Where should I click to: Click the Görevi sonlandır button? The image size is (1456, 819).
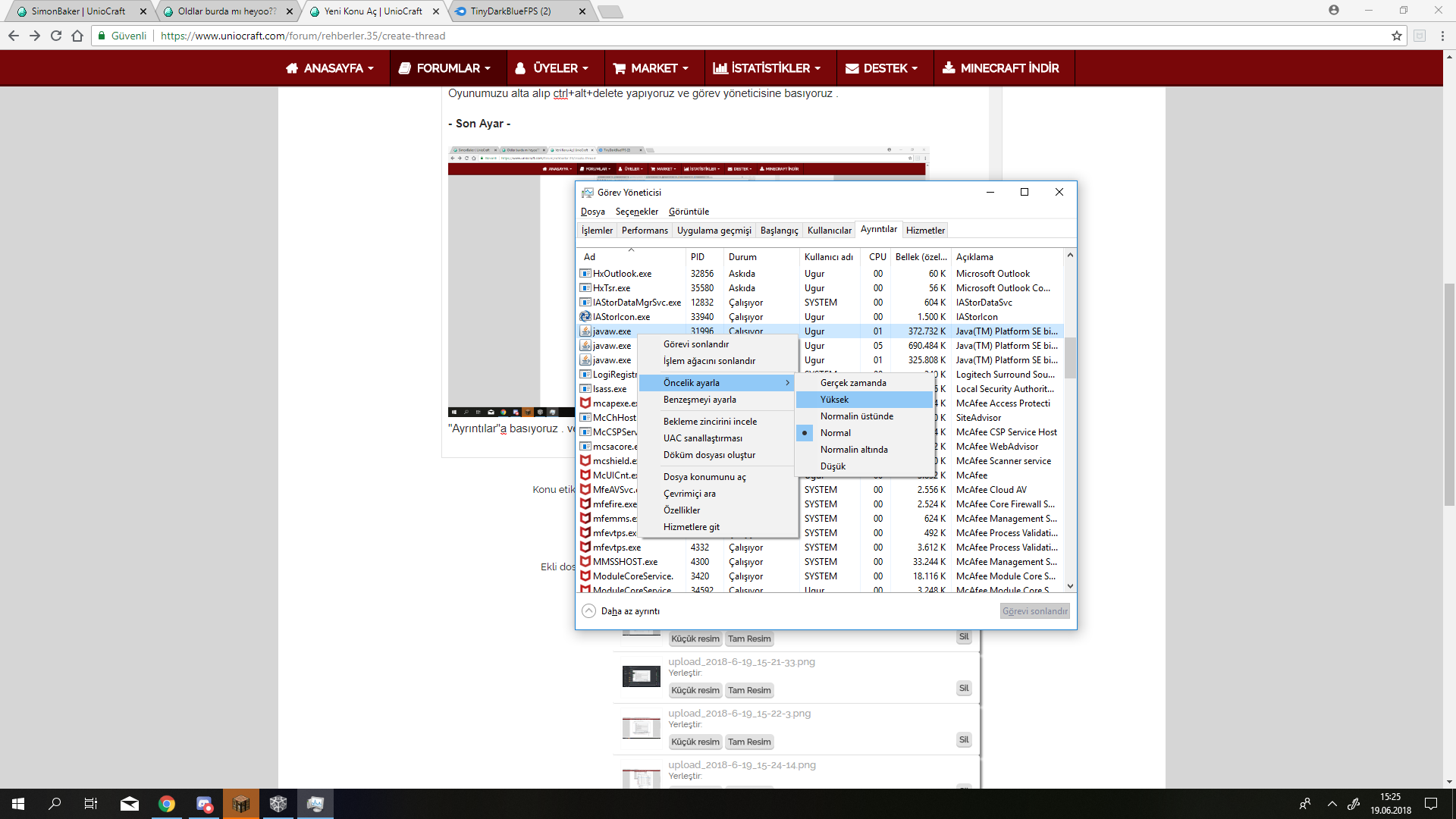[1034, 611]
